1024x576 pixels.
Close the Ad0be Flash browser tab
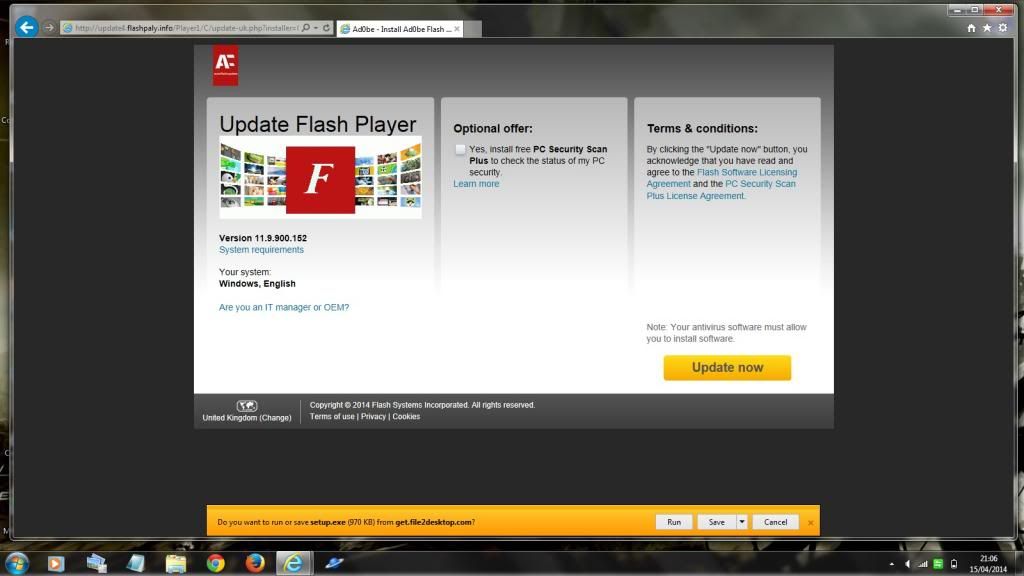(x=456, y=29)
